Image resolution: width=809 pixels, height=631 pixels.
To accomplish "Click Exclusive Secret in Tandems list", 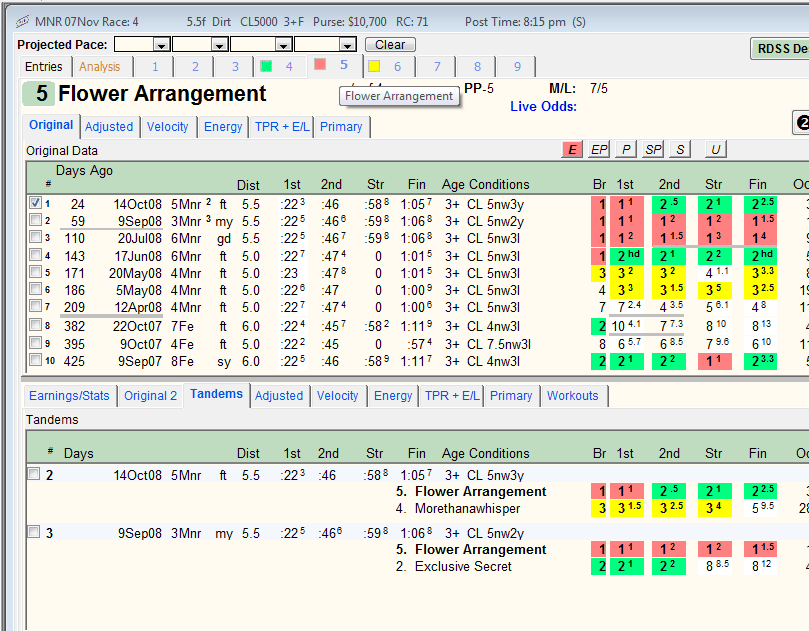I will click(463, 567).
